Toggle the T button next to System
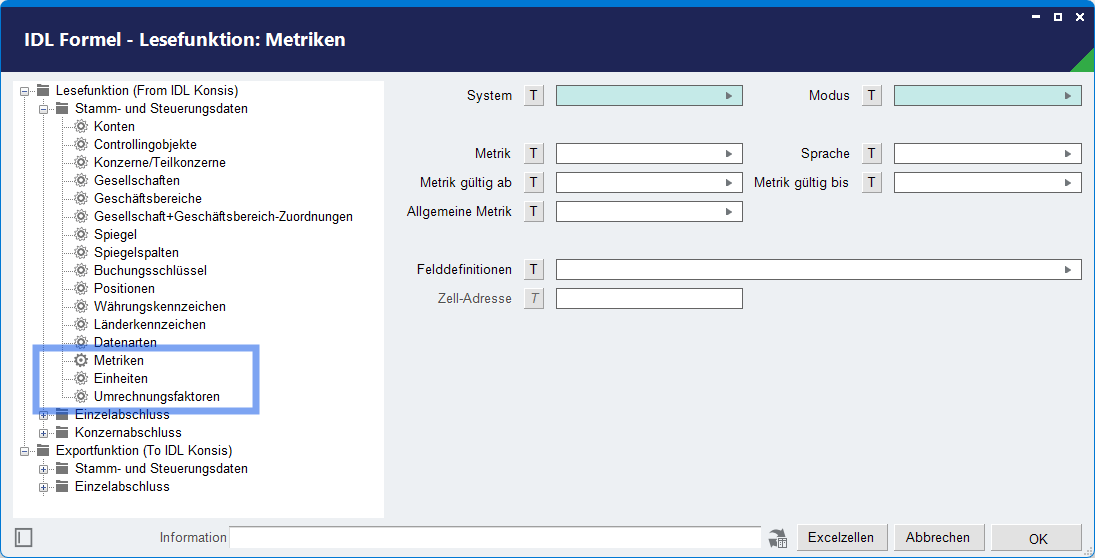 pyautogui.click(x=534, y=96)
